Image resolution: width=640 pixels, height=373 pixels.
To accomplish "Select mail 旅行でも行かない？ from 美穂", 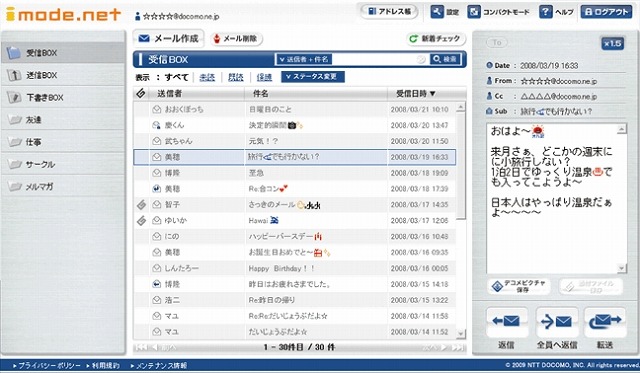I will pyautogui.click(x=294, y=157).
